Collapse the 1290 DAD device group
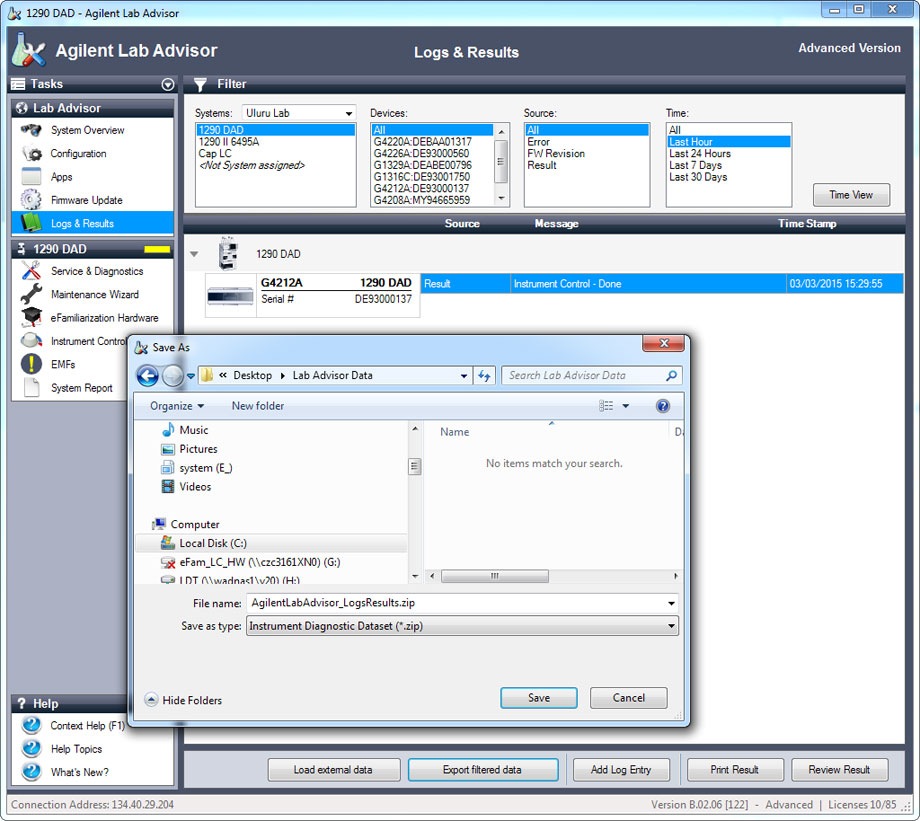 point(194,254)
